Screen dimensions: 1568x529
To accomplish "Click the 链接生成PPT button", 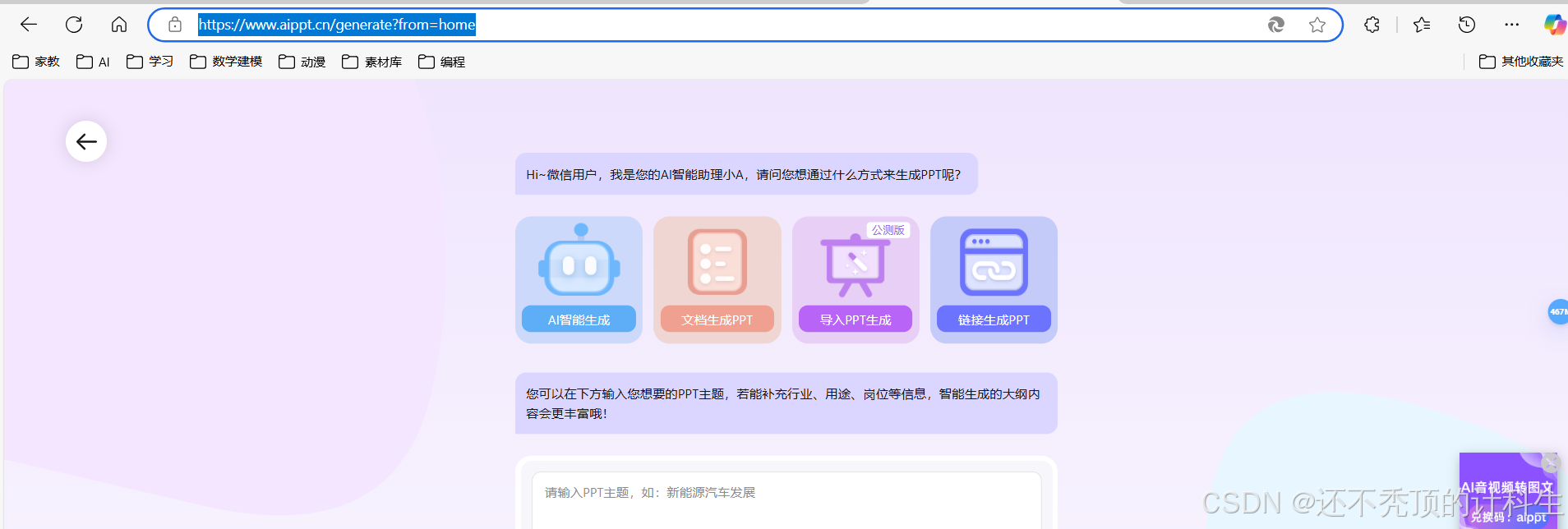I will pos(994,320).
